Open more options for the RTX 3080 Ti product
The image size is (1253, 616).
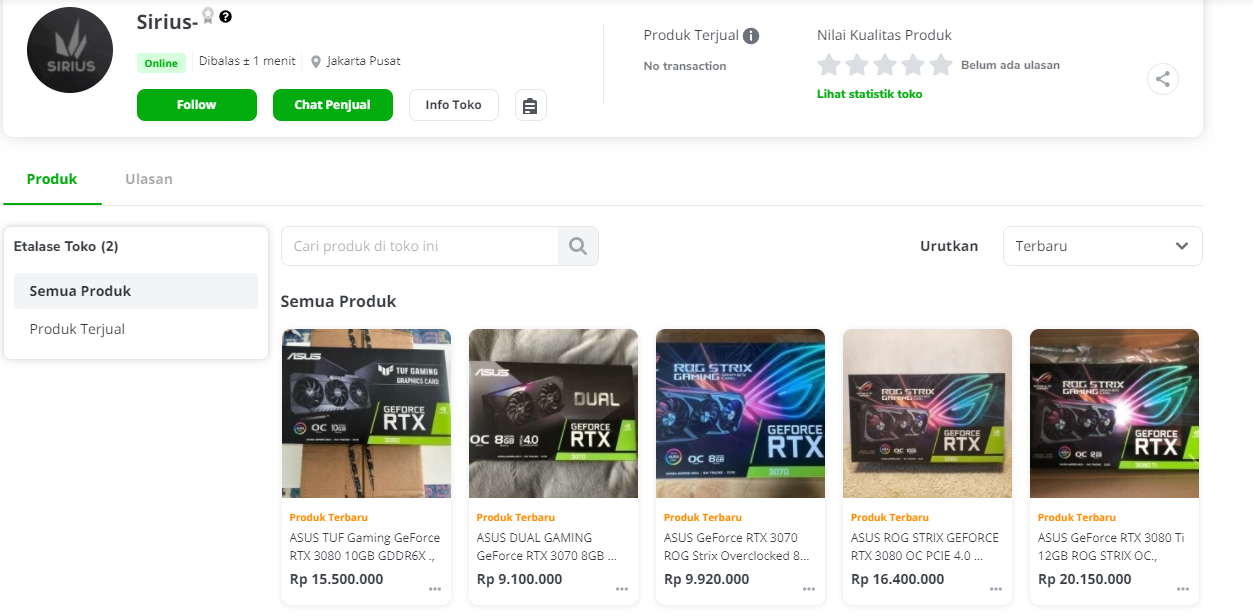(x=1182, y=590)
